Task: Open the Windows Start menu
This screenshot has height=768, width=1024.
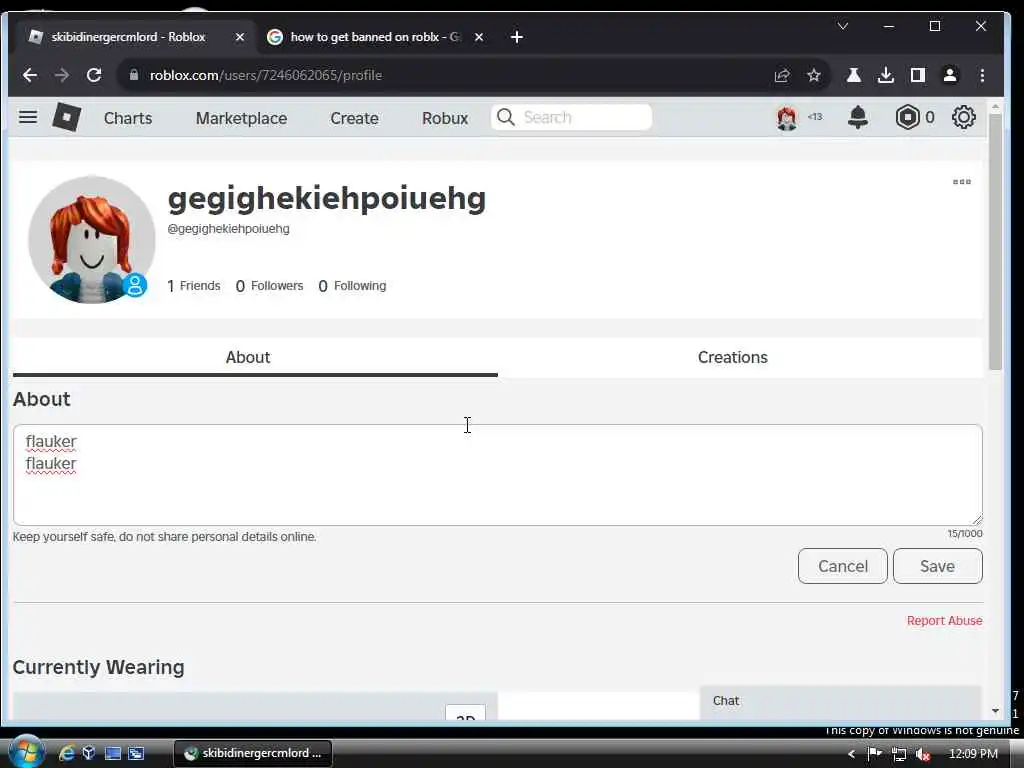Action: tap(26, 752)
